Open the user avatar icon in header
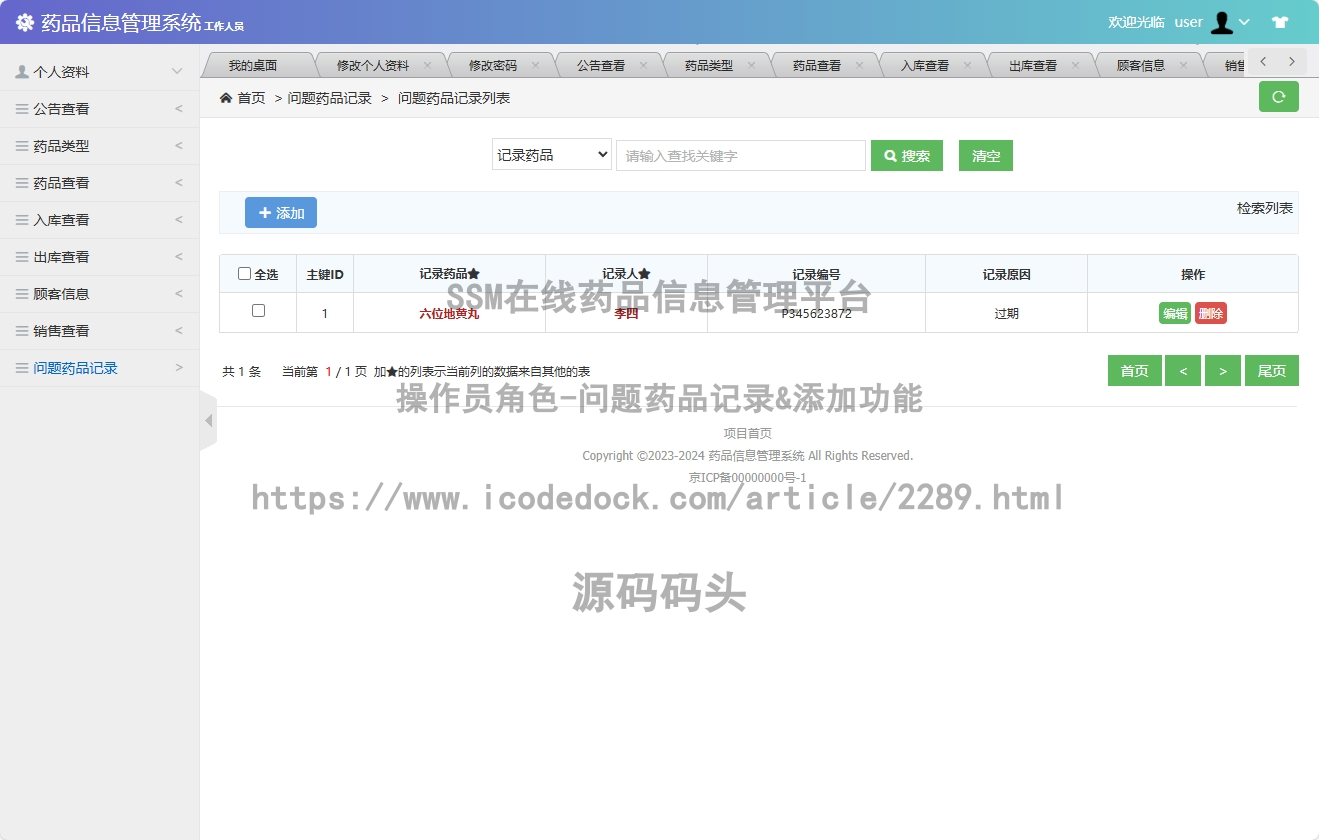 [x=1222, y=22]
